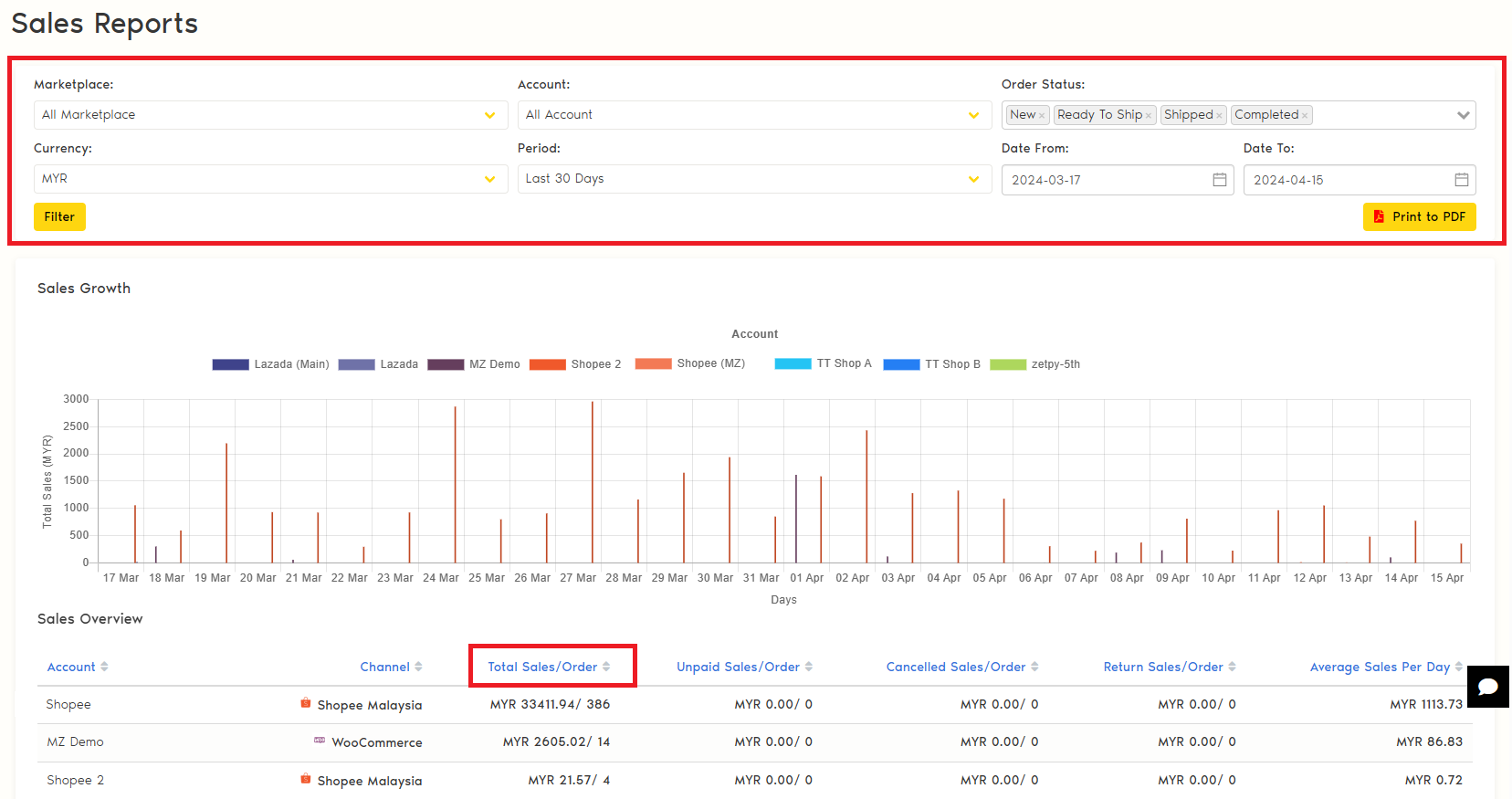Open the Period dropdown
This screenshot has width=1512, height=799.
[753, 179]
